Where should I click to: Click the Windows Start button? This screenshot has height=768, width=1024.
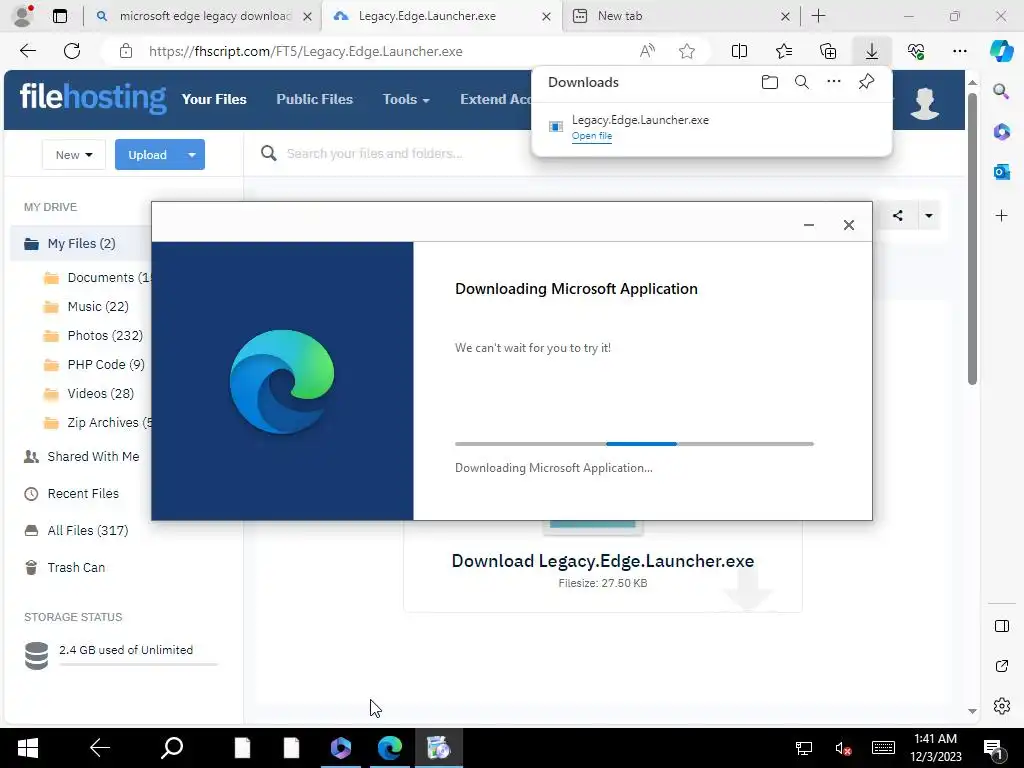coord(27,748)
